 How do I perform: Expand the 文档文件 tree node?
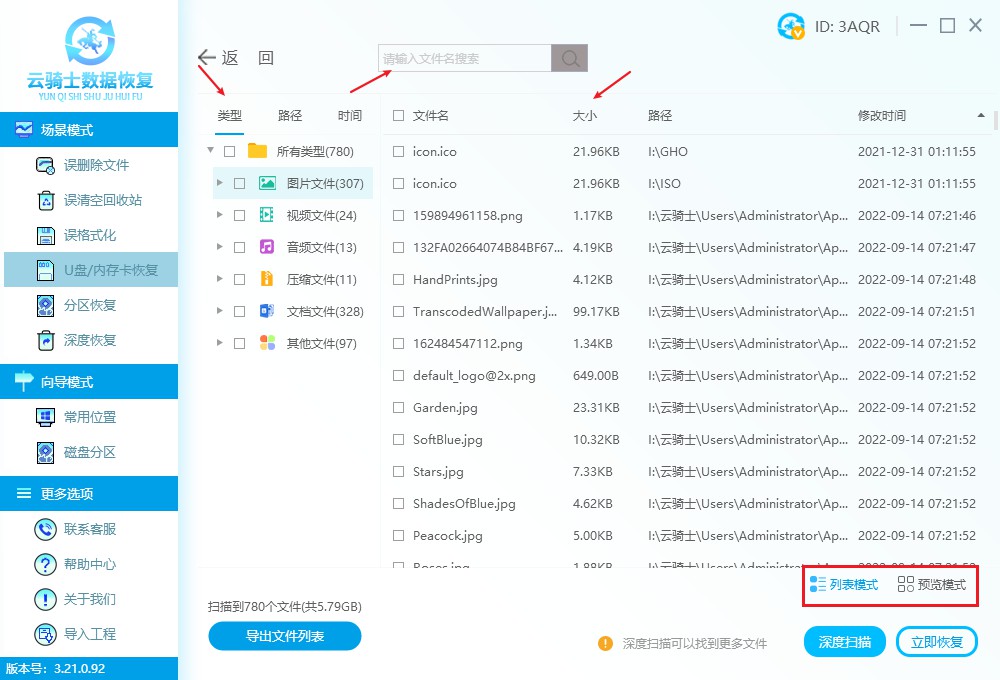click(x=220, y=311)
